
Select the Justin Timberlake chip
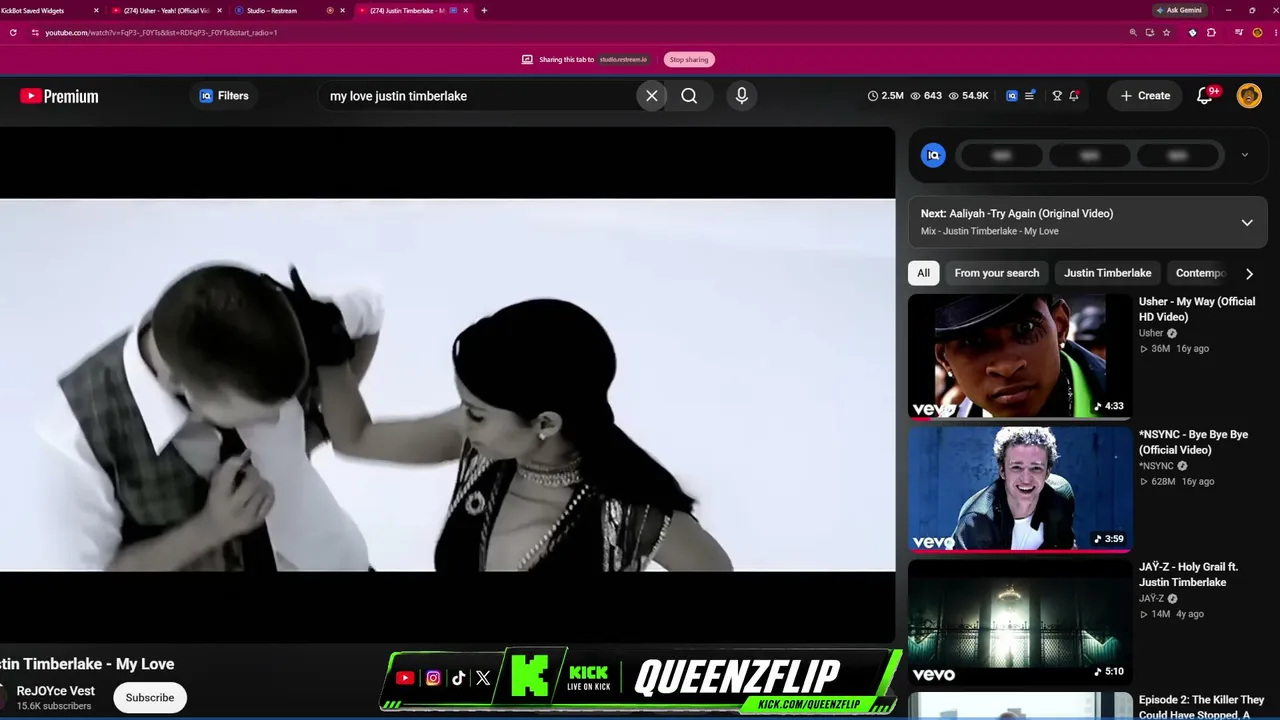tap(1107, 273)
